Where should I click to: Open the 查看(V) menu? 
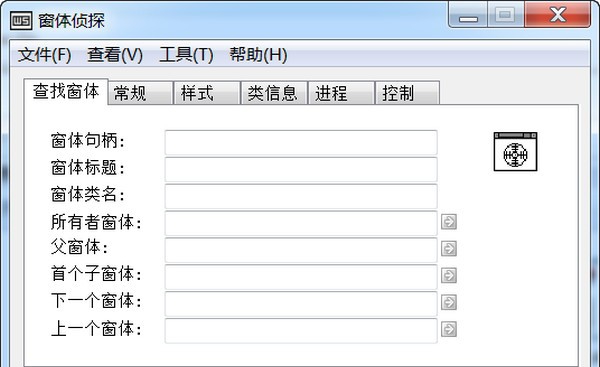(x=115, y=54)
